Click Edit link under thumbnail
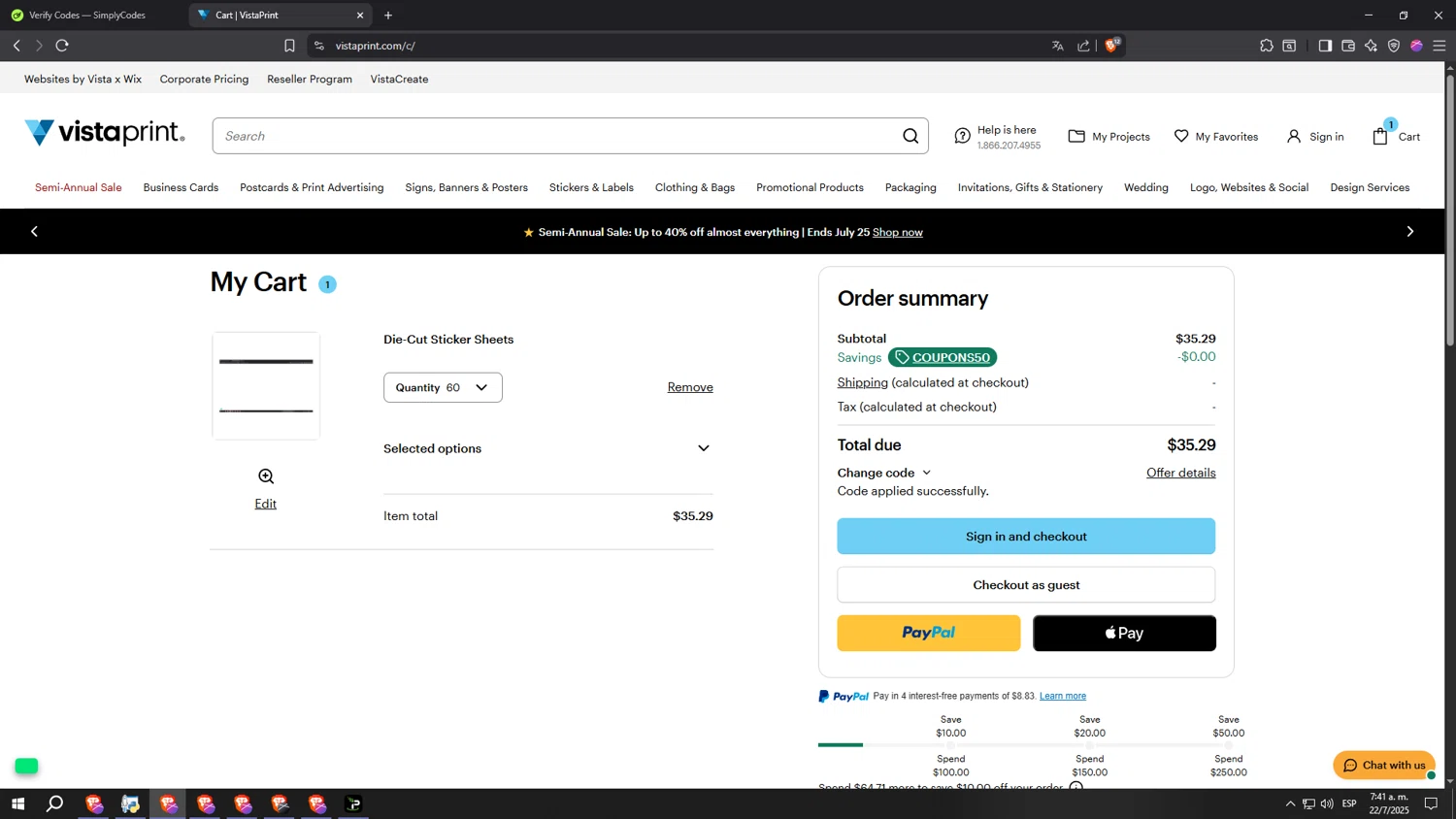The width and height of the screenshot is (1456, 819). 266,504
